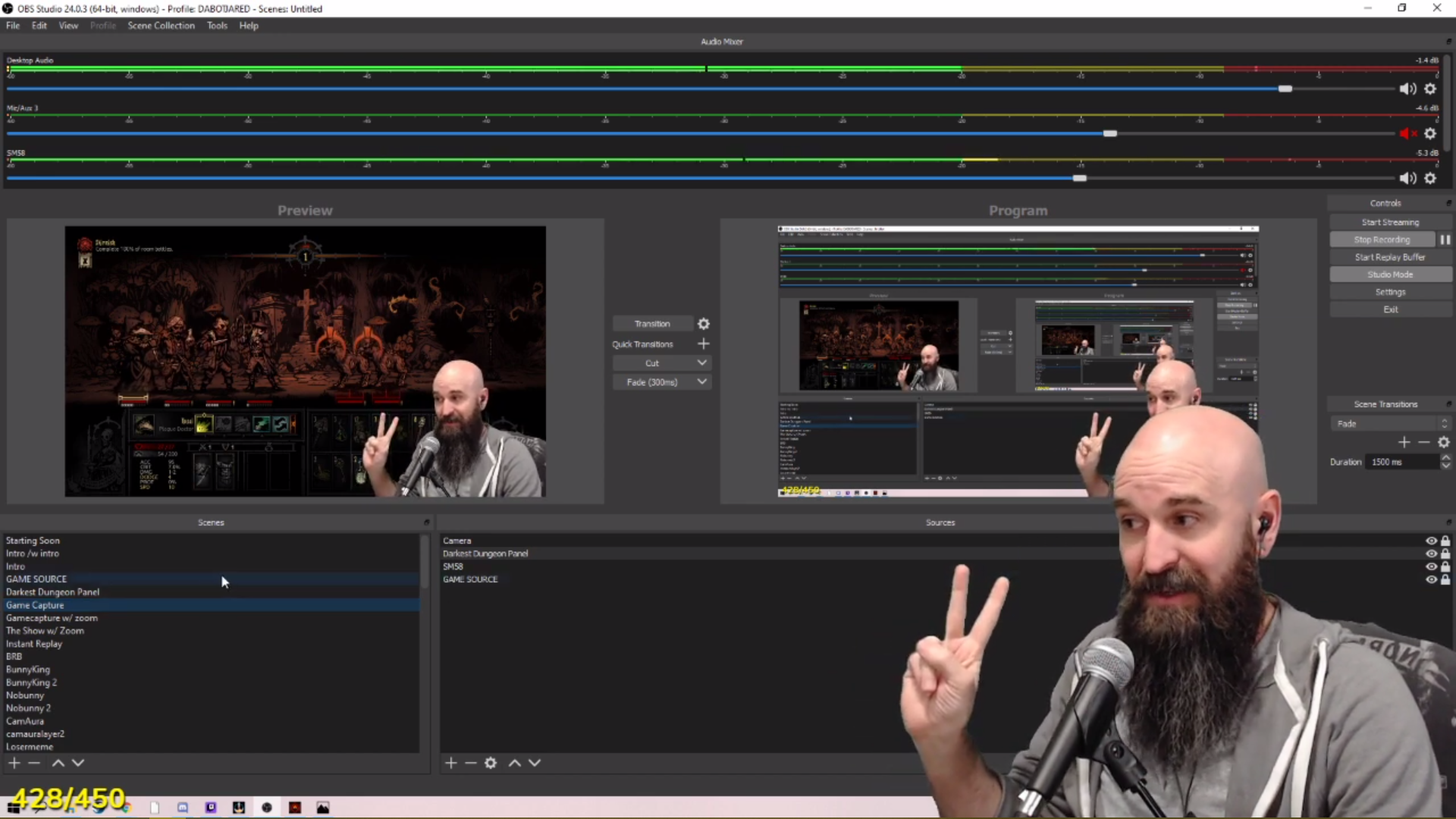Image resolution: width=1456 pixels, height=819 pixels.
Task: Open the File menu
Action: pyautogui.click(x=13, y=26)
